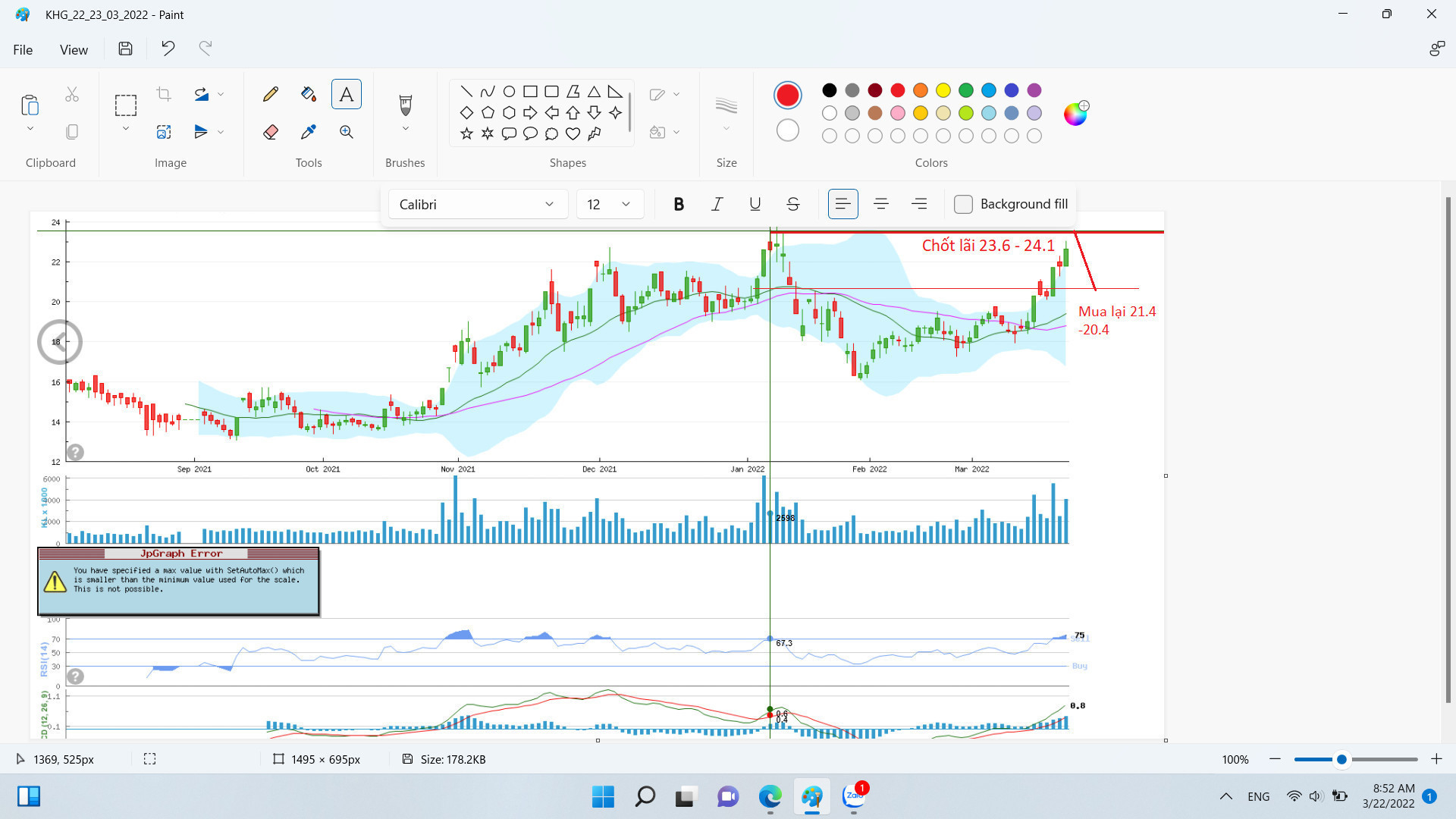Select the Fill bucket tool

coord(308,94)
